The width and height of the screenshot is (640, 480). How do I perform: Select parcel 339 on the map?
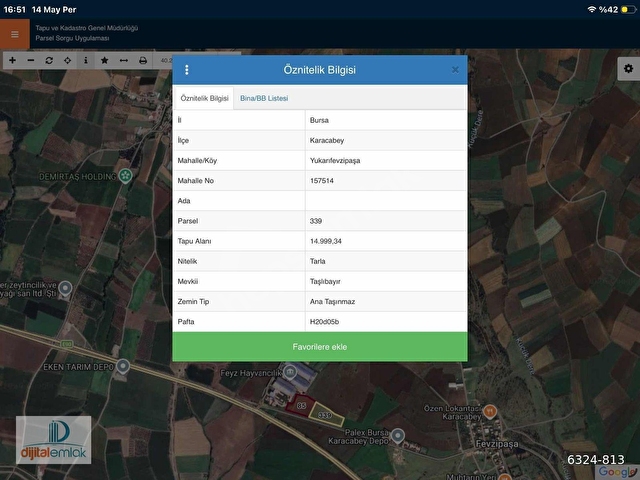coord(325,415)
